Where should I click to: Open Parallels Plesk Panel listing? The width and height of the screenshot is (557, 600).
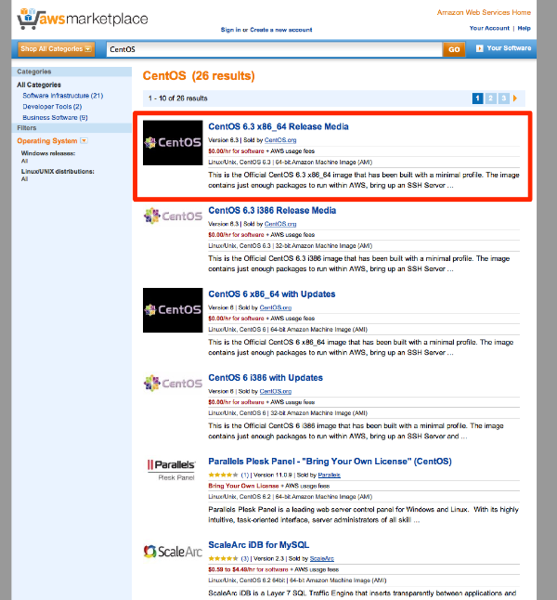[x=330, y=461]
